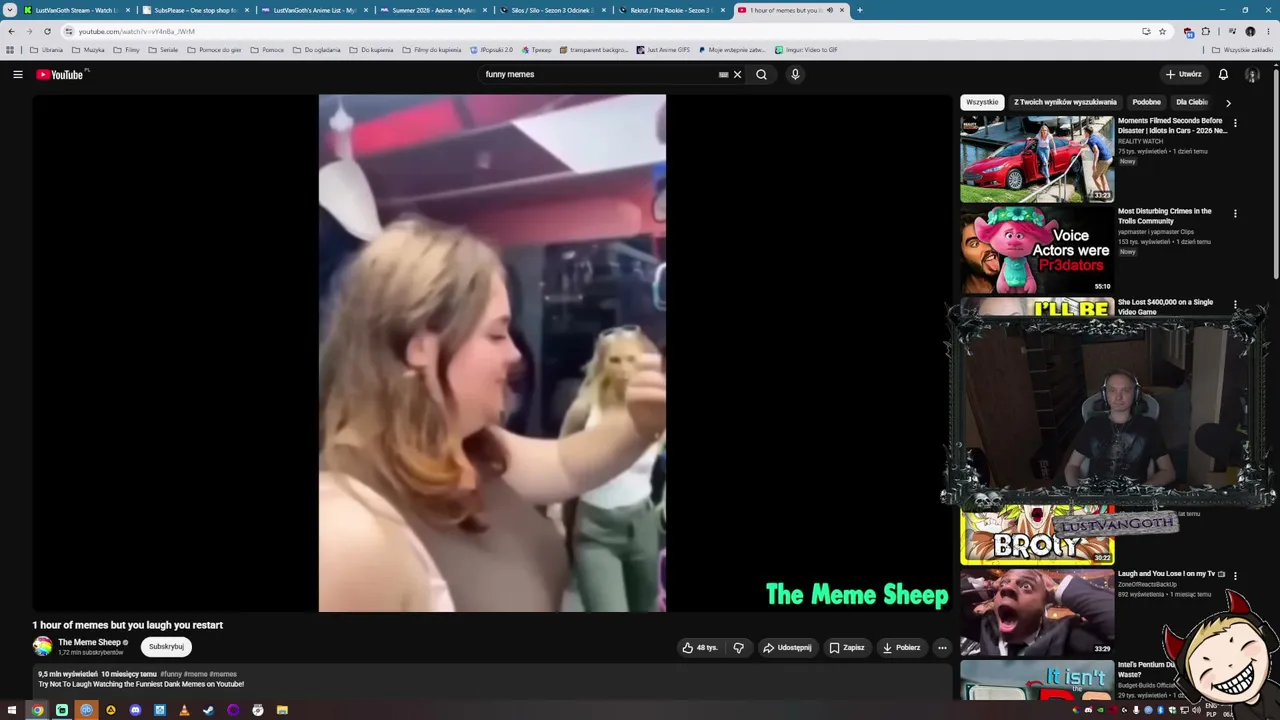
Task: Open the virtual keyboard in search box
Action: 723,74
